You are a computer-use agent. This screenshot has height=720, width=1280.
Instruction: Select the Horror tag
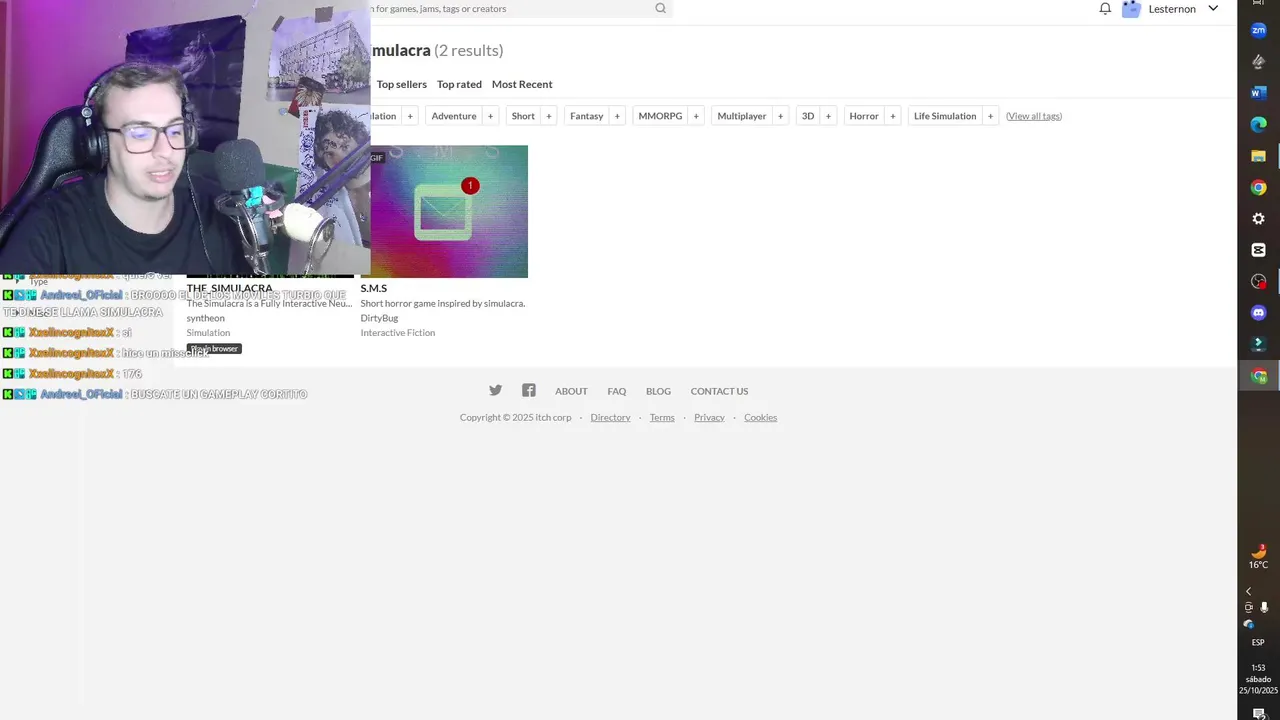tap(864, 116)
